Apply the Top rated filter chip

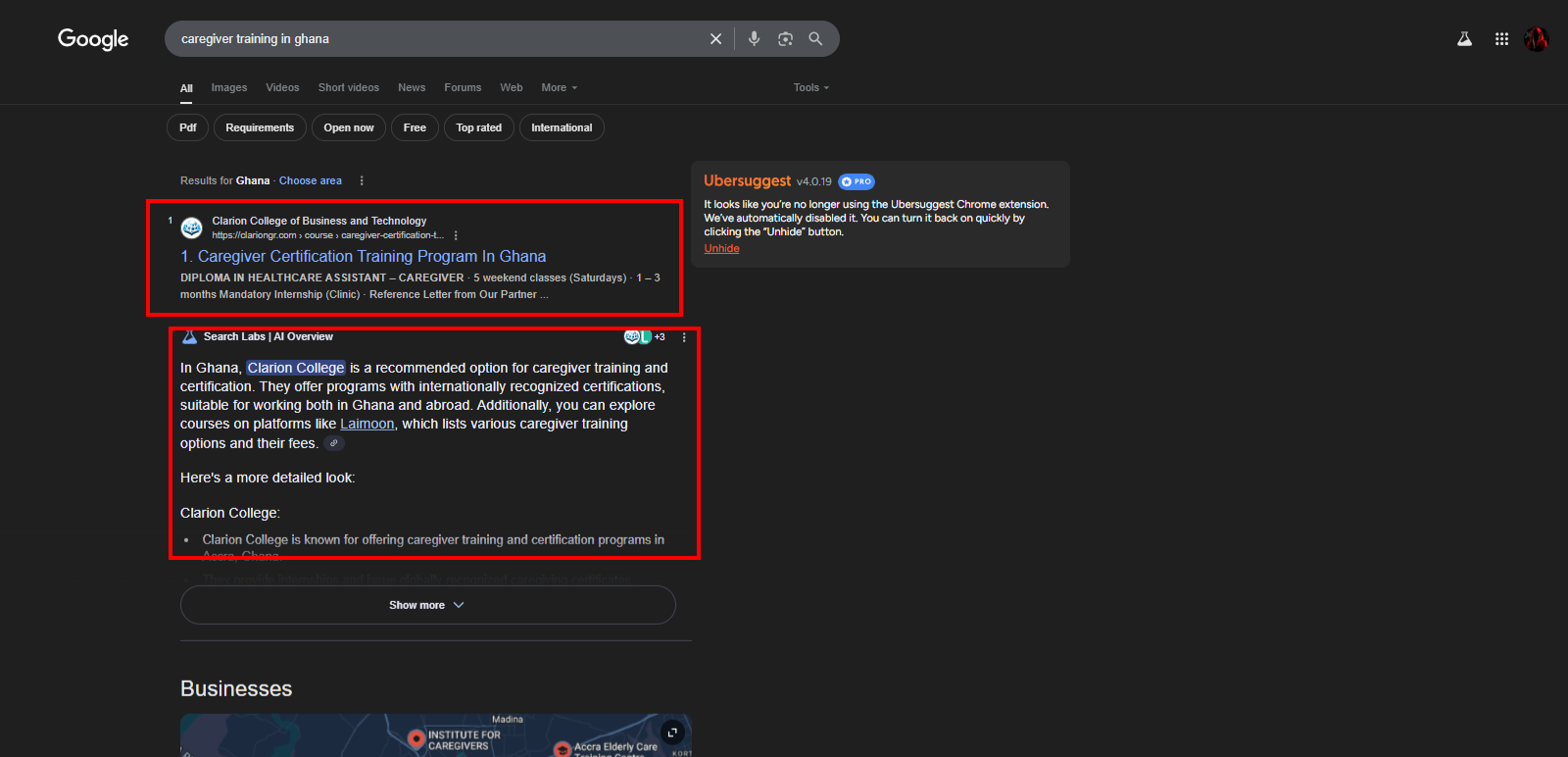pyautogui.click(x=479, y=127)
